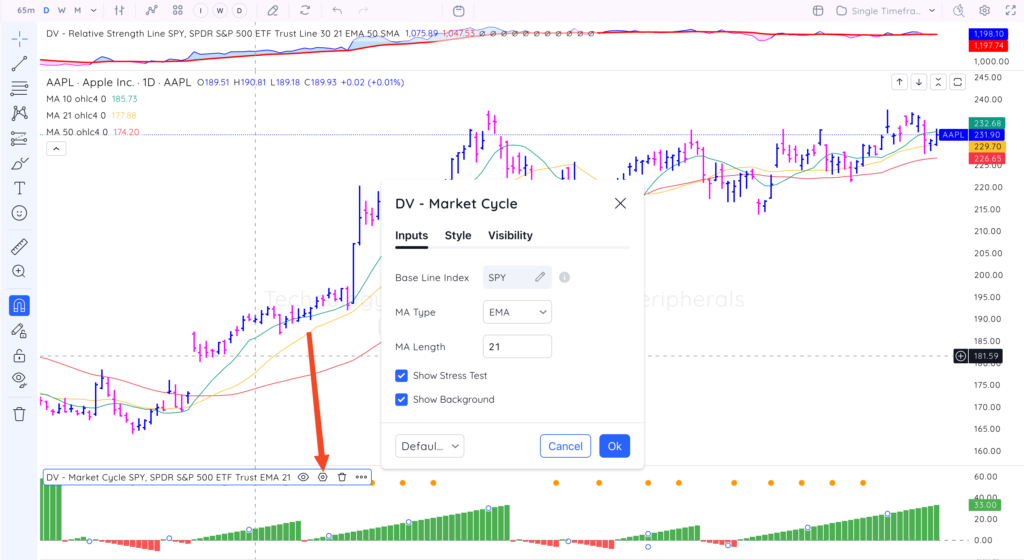Dismiss dialog with the Cancel button

(566, 446)
